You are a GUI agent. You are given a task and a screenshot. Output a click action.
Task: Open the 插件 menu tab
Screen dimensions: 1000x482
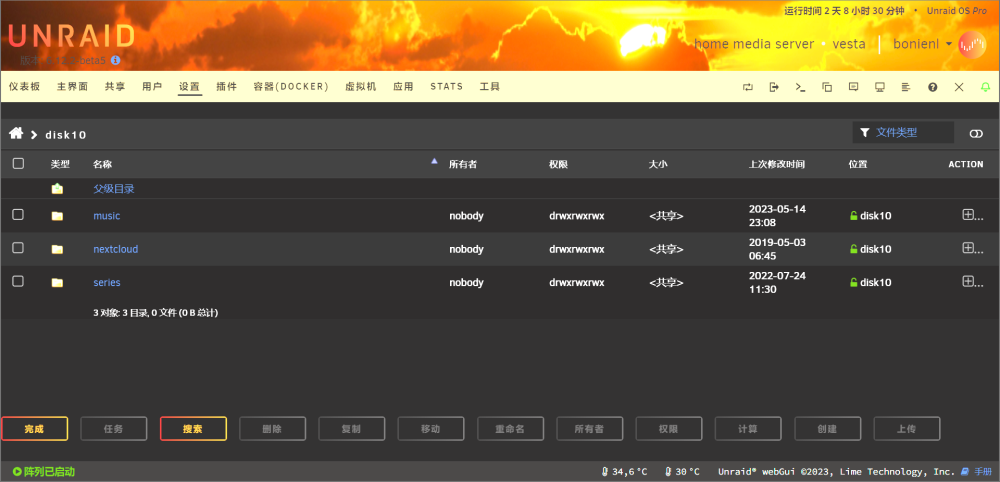click(x=226, y=87)
